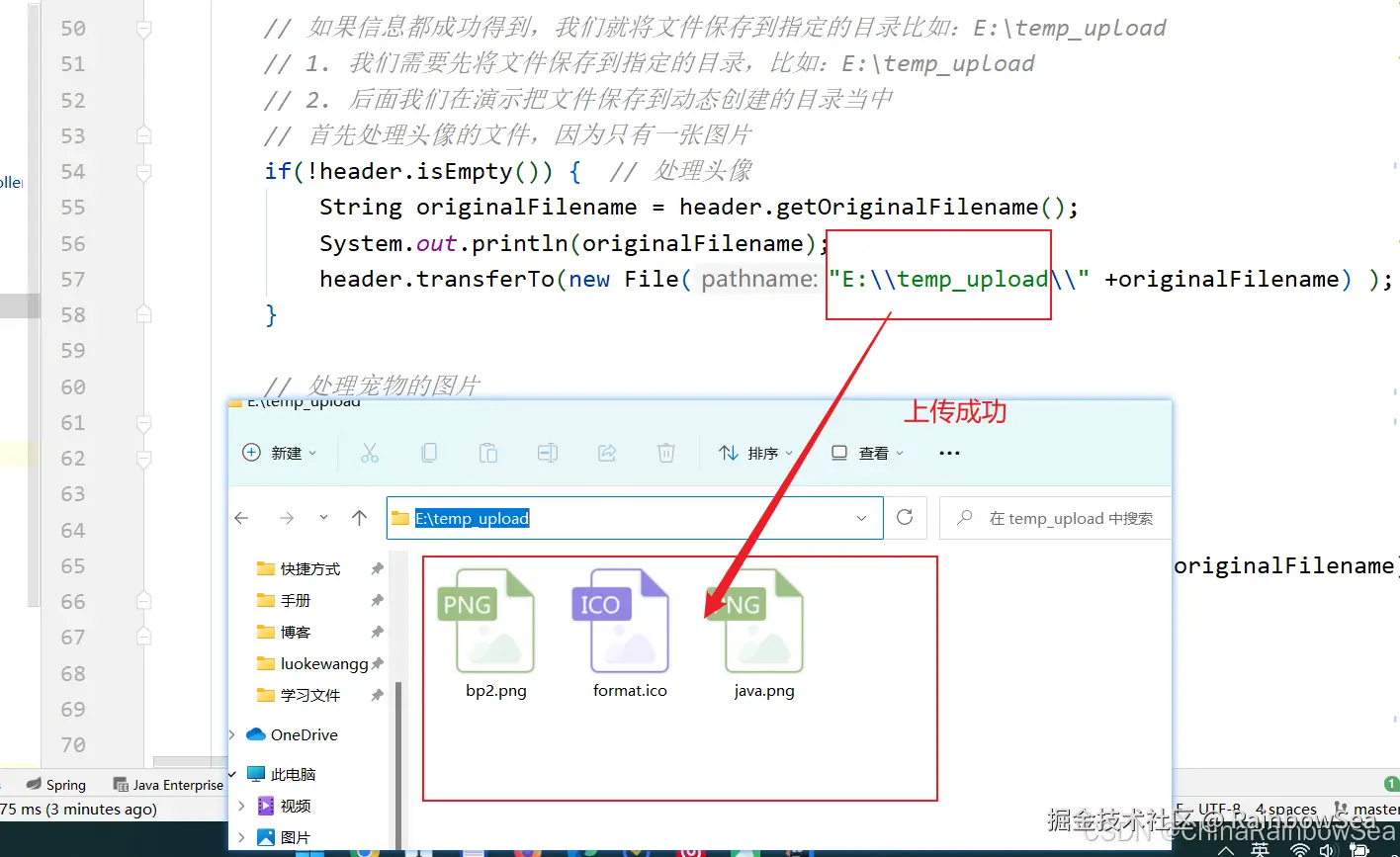Click line number 57 in gutter
This screenshot has width=1400, height=857.
(73, 279)
